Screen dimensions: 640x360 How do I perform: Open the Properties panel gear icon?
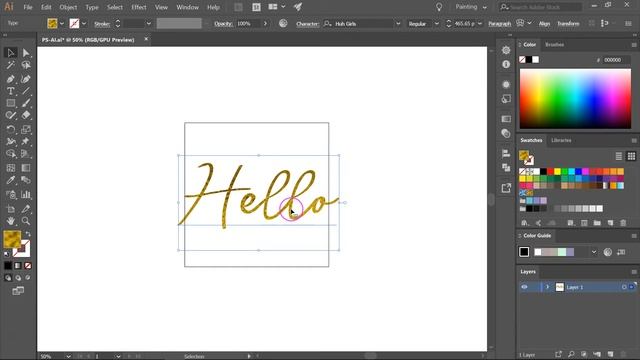coord(506,50)
